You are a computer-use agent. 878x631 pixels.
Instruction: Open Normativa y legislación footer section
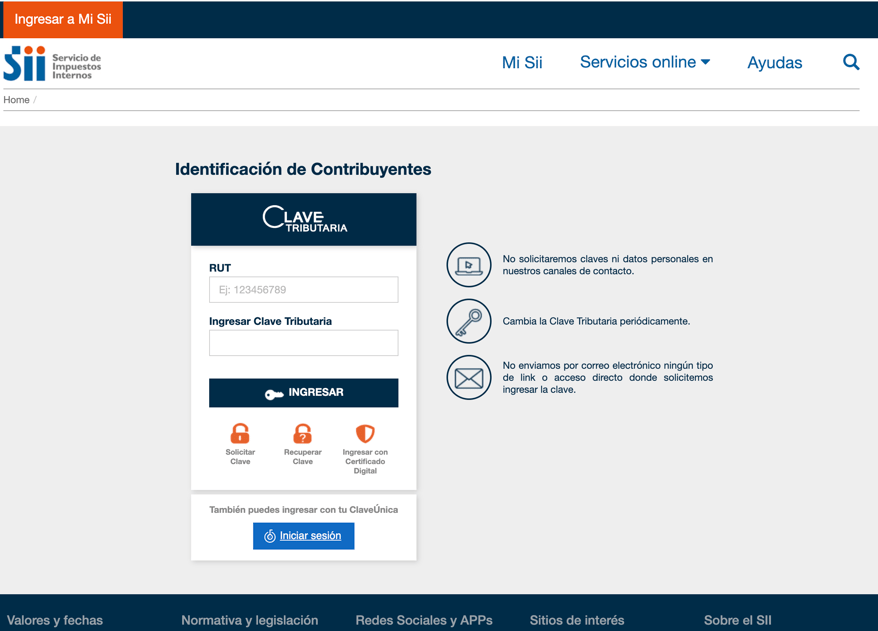click(x=249, y=620)
